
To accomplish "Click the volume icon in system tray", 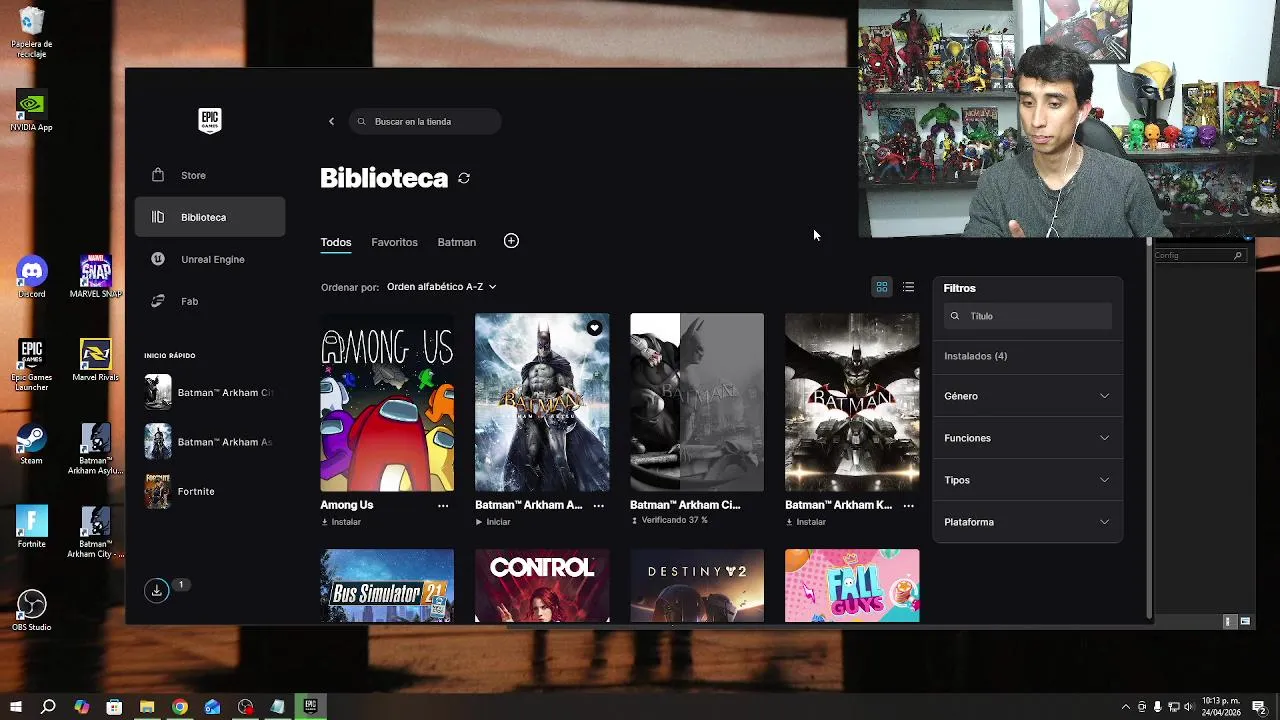I will [x=1190, y=707].
